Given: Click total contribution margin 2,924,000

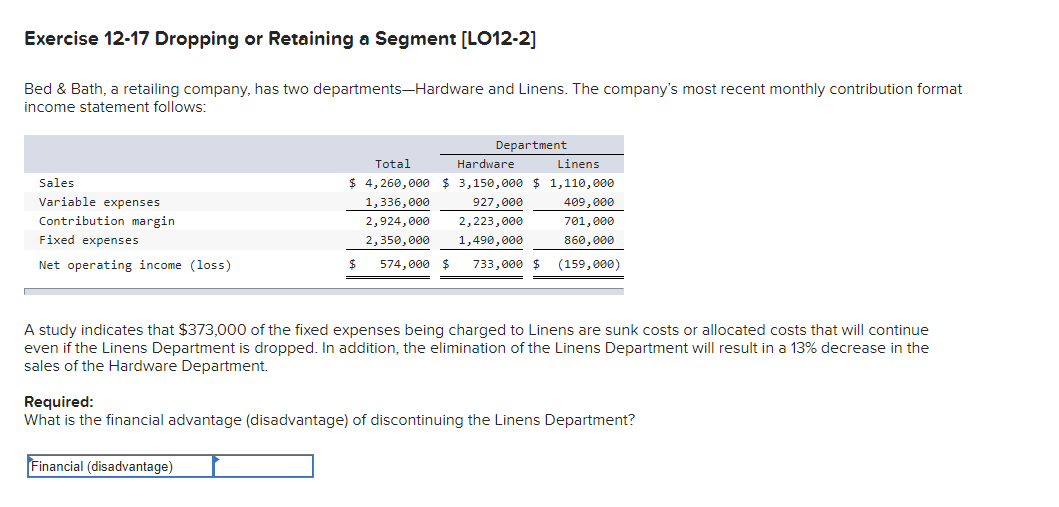Looking at the screenshot, I should coord(397,221).
